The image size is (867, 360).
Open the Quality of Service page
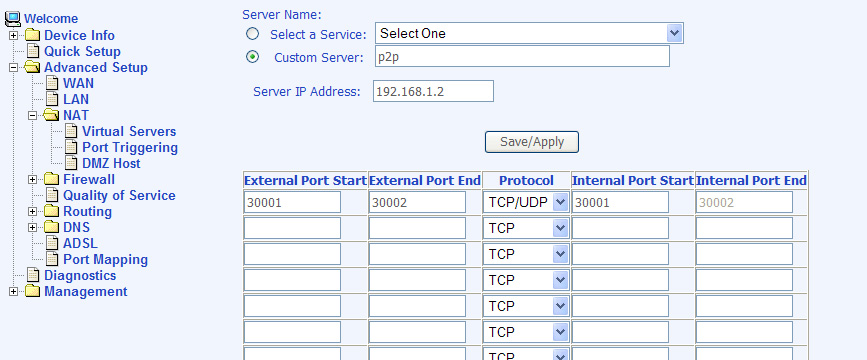coord(119,196)
